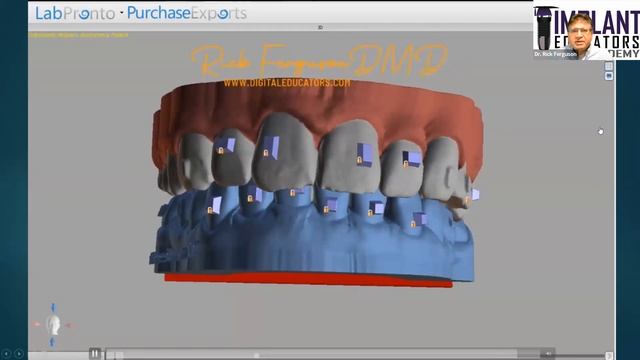Toggle lock on the upper left central incisor

point(266,153)
